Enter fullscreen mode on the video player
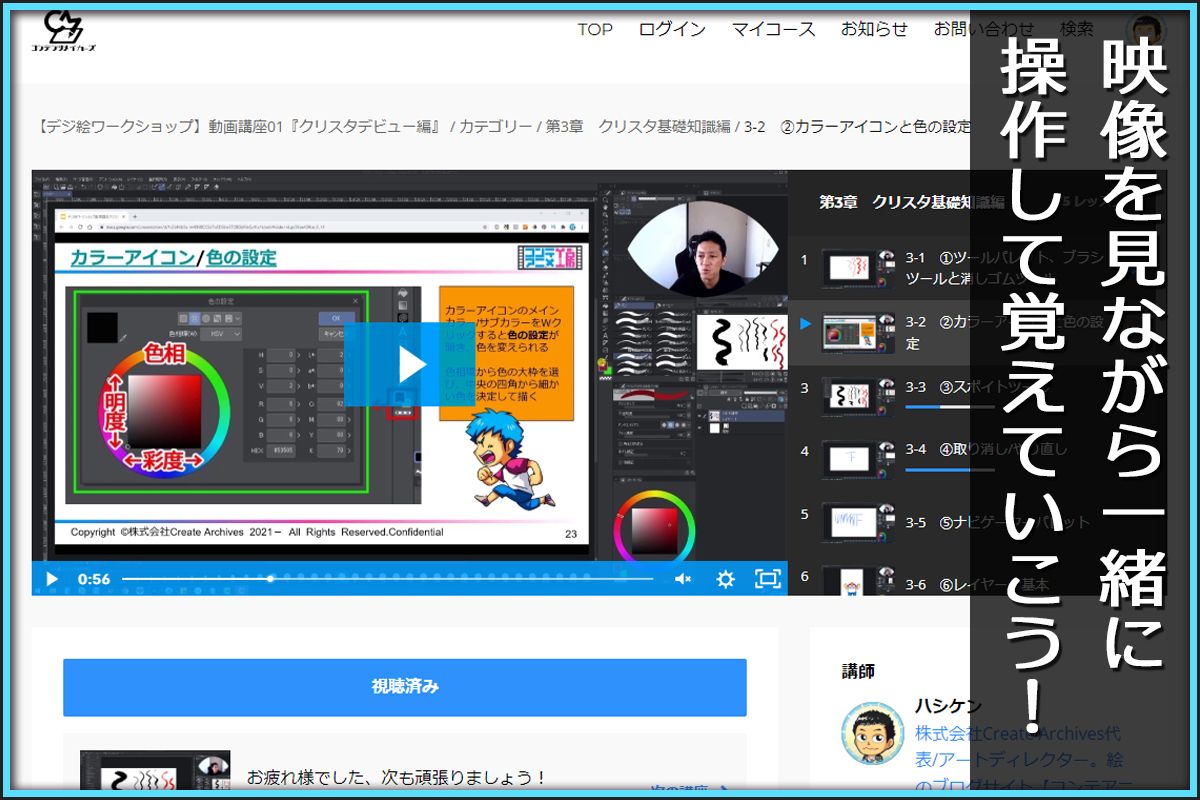The width and height of the screenshot is (1200, 800). (x=767, y=578)
